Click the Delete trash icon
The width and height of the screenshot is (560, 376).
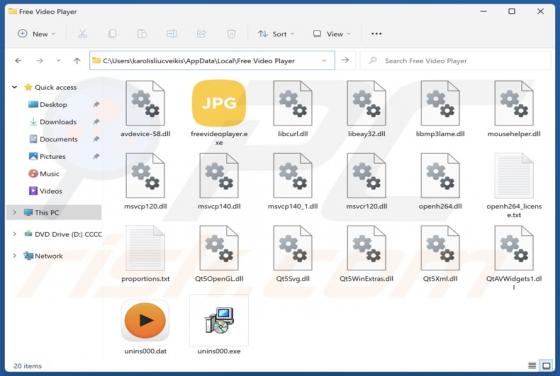tap(231, 34)
